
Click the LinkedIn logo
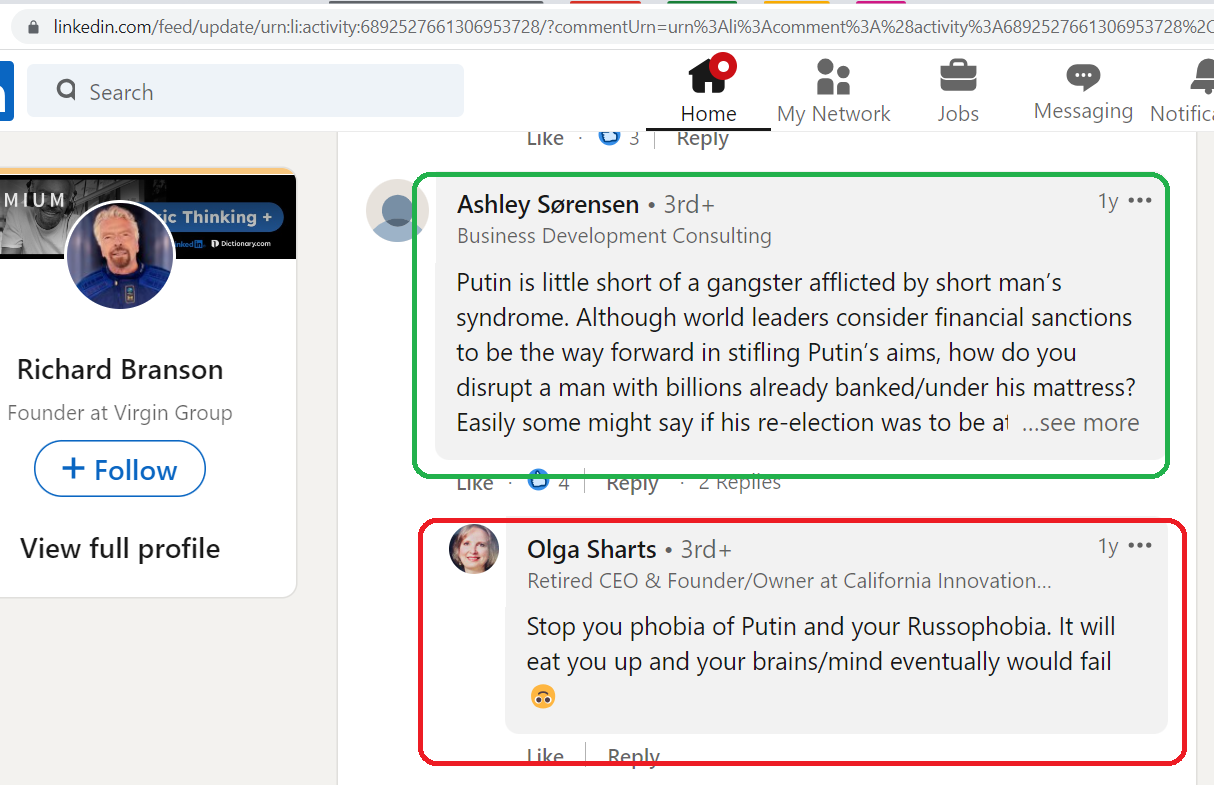[6, 91]
